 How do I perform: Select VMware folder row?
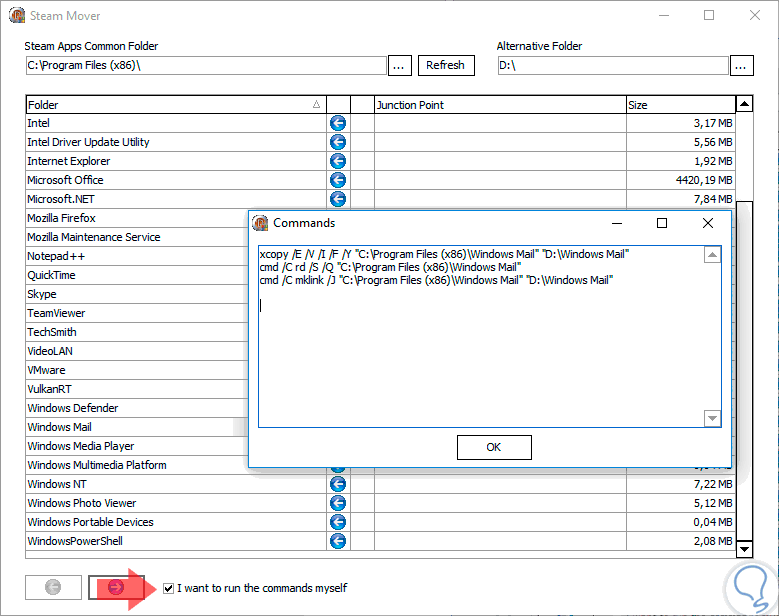click(x=137, y=370)
